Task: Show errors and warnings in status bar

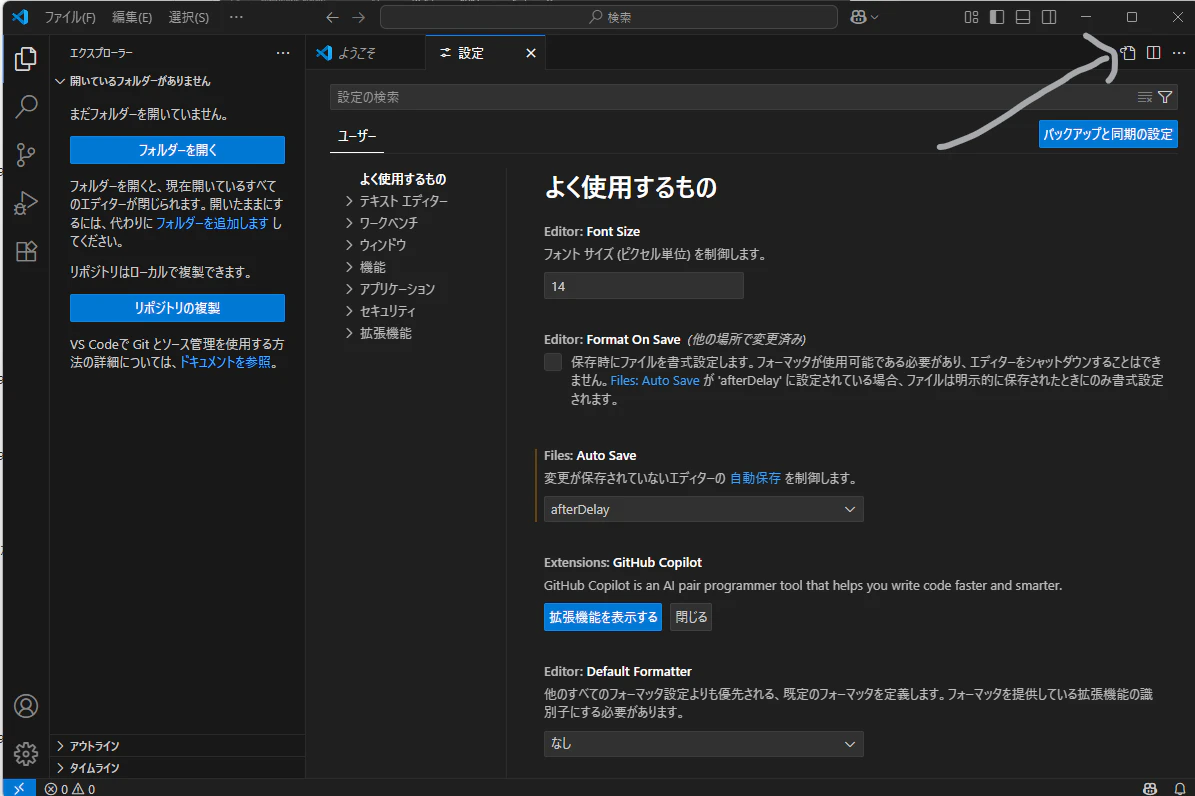Action: click(70, 788)
